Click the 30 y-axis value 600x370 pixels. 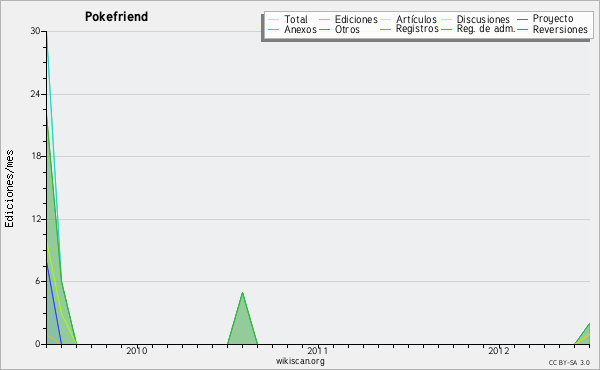pyautogui.click(x=35, y=31)
